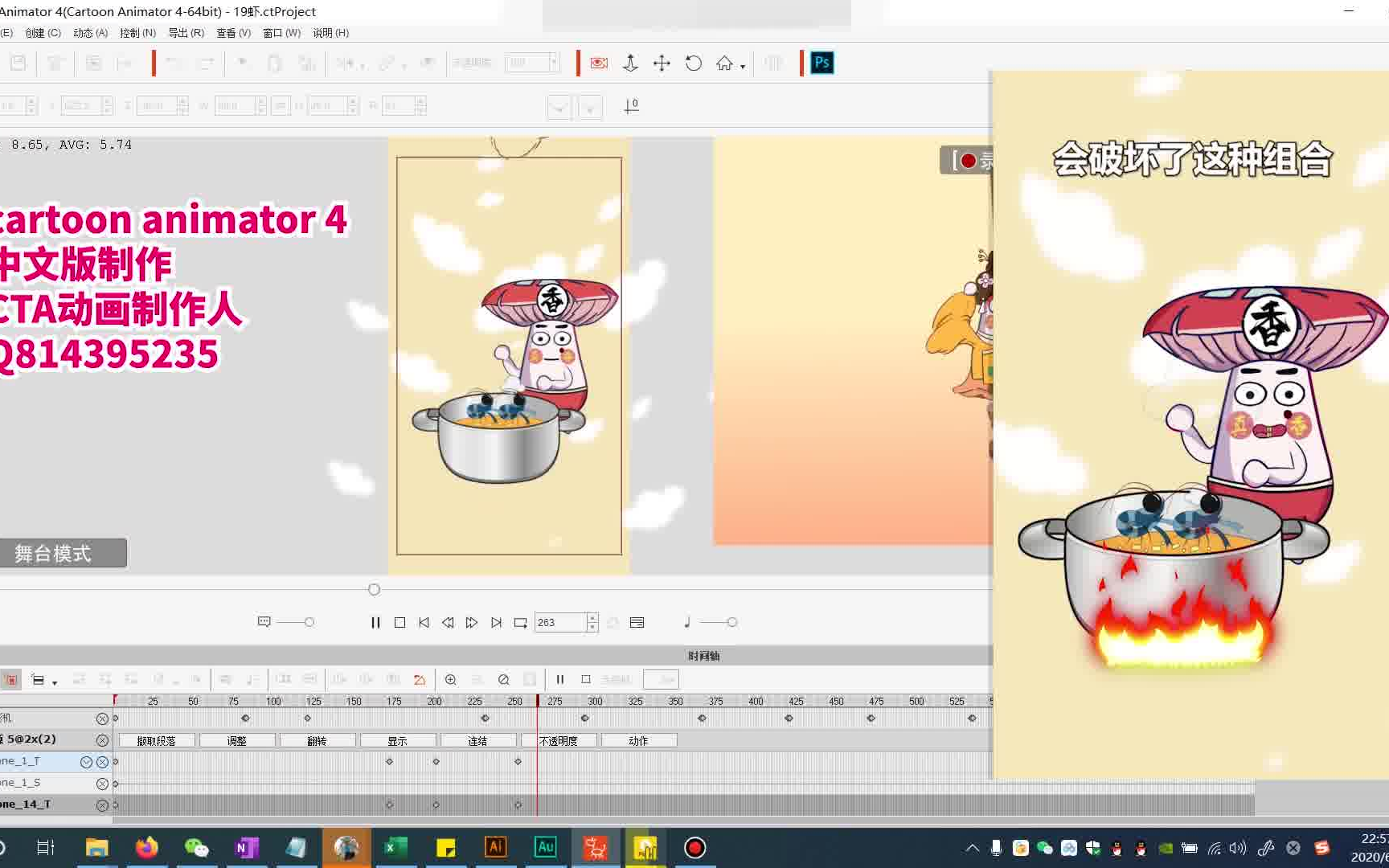Pause playback in the player bar
Viewport: 1389px width, 868px height.
click(375, 622)
